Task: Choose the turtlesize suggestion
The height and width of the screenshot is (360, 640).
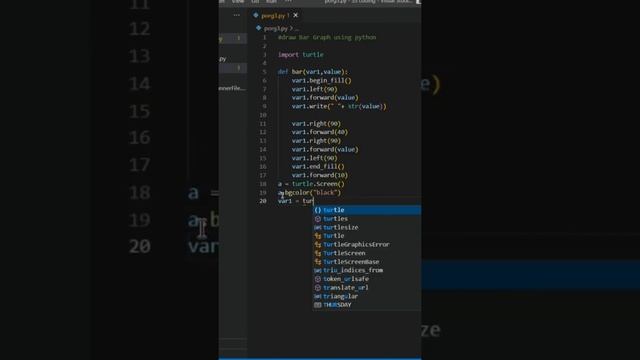Action: click(367, 227)
